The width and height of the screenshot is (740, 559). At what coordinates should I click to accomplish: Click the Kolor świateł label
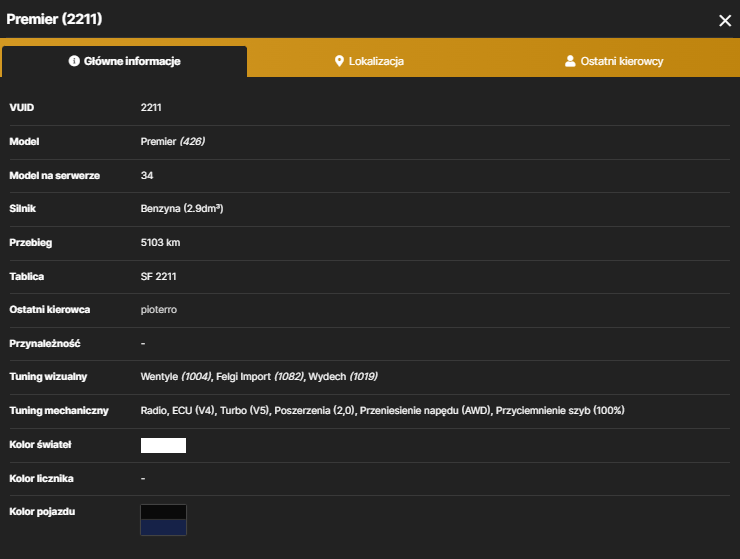(x=40, y=445)
